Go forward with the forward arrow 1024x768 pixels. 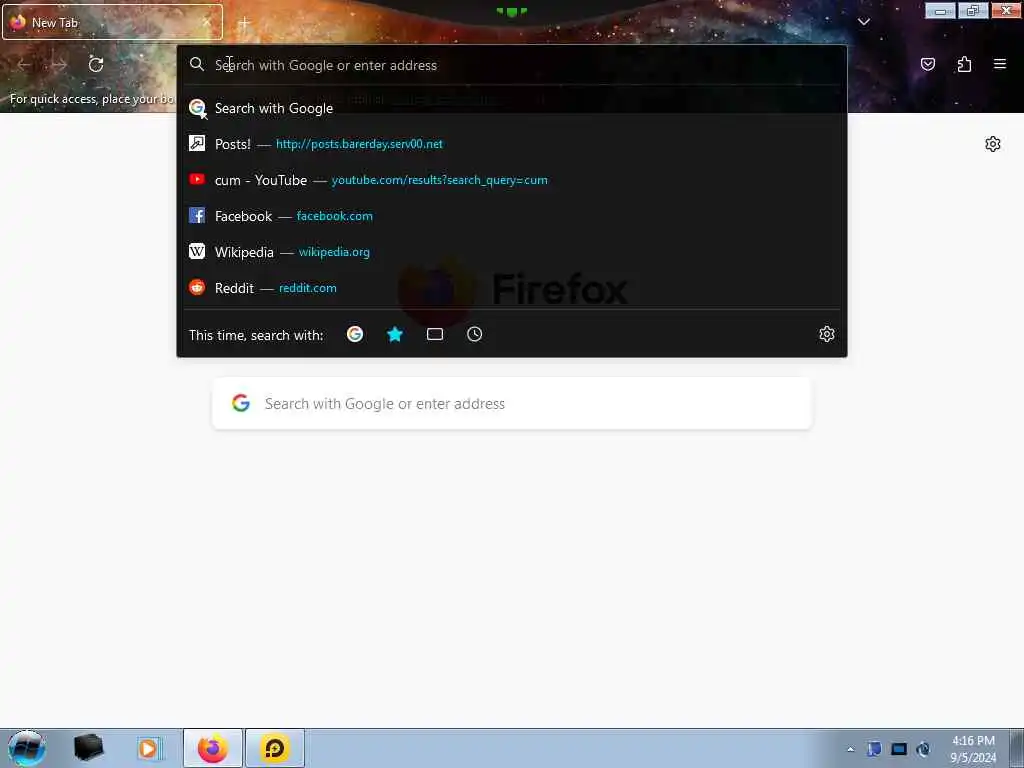[x=59, y=64]
